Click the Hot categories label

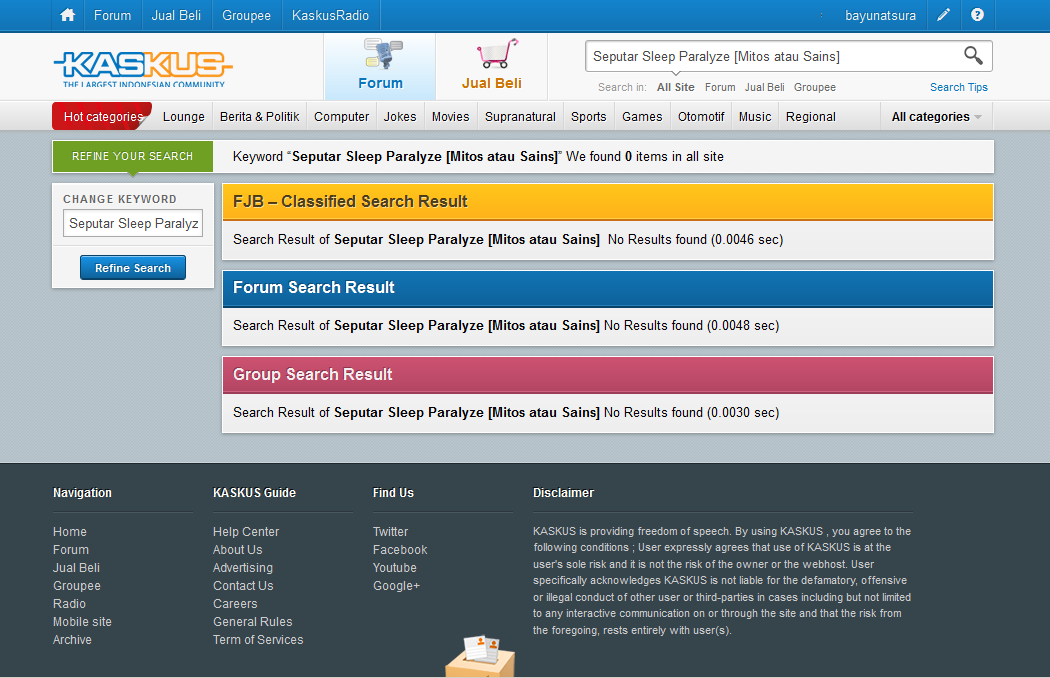click(103, 117)
